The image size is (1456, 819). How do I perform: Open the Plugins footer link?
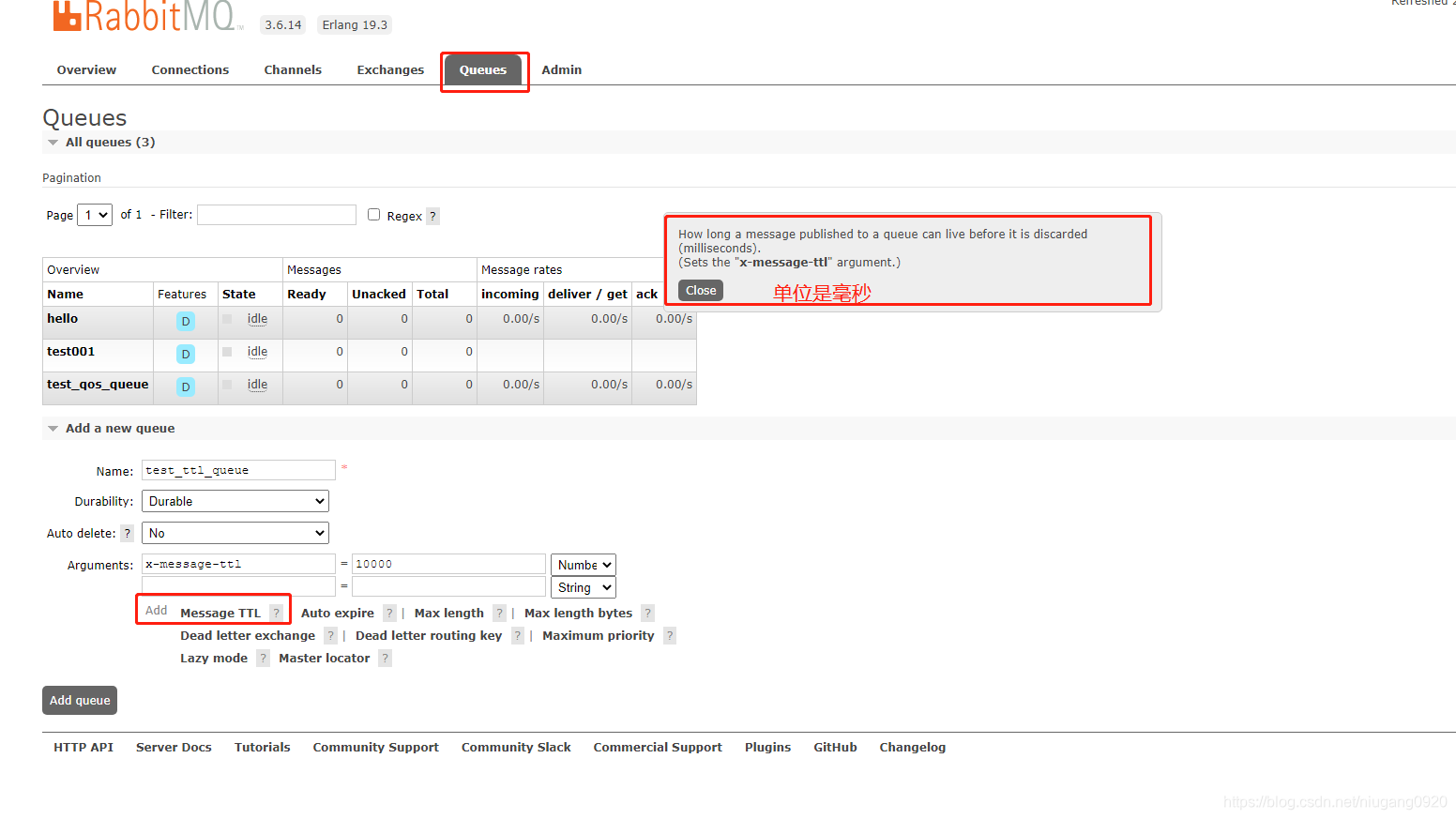click(x=768, y=748)
